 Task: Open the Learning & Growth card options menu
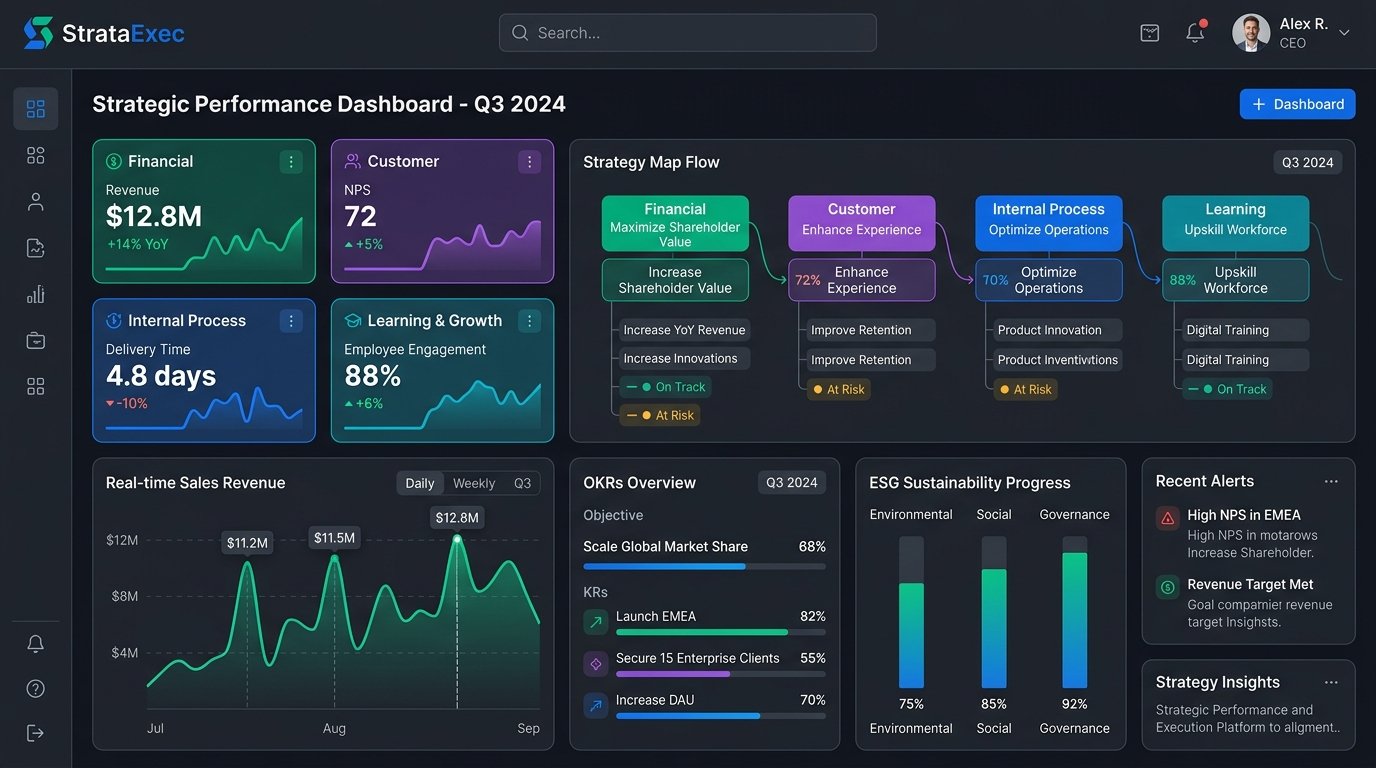530,321
